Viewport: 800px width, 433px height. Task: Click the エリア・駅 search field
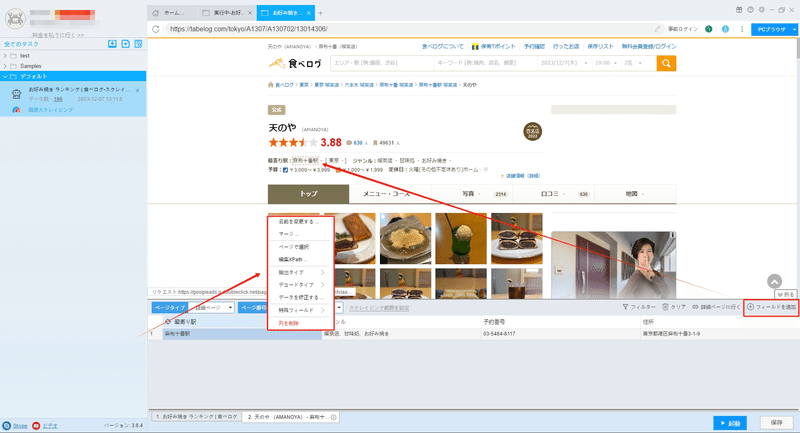click(x=382, y=63)
